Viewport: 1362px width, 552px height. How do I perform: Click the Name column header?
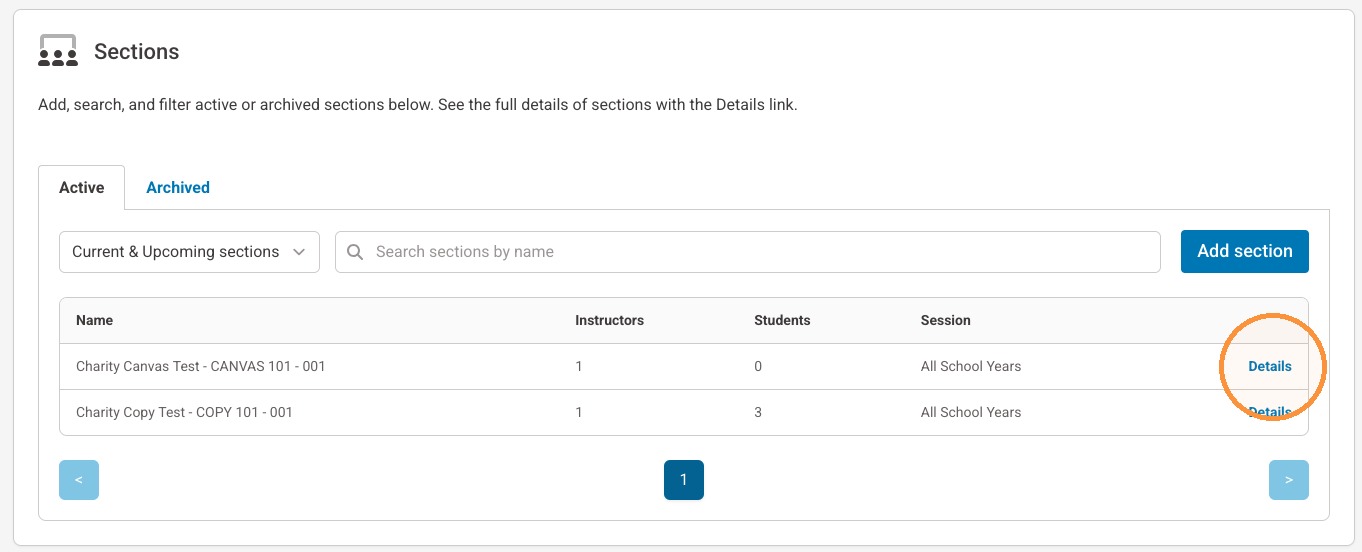tap(95, 320)
